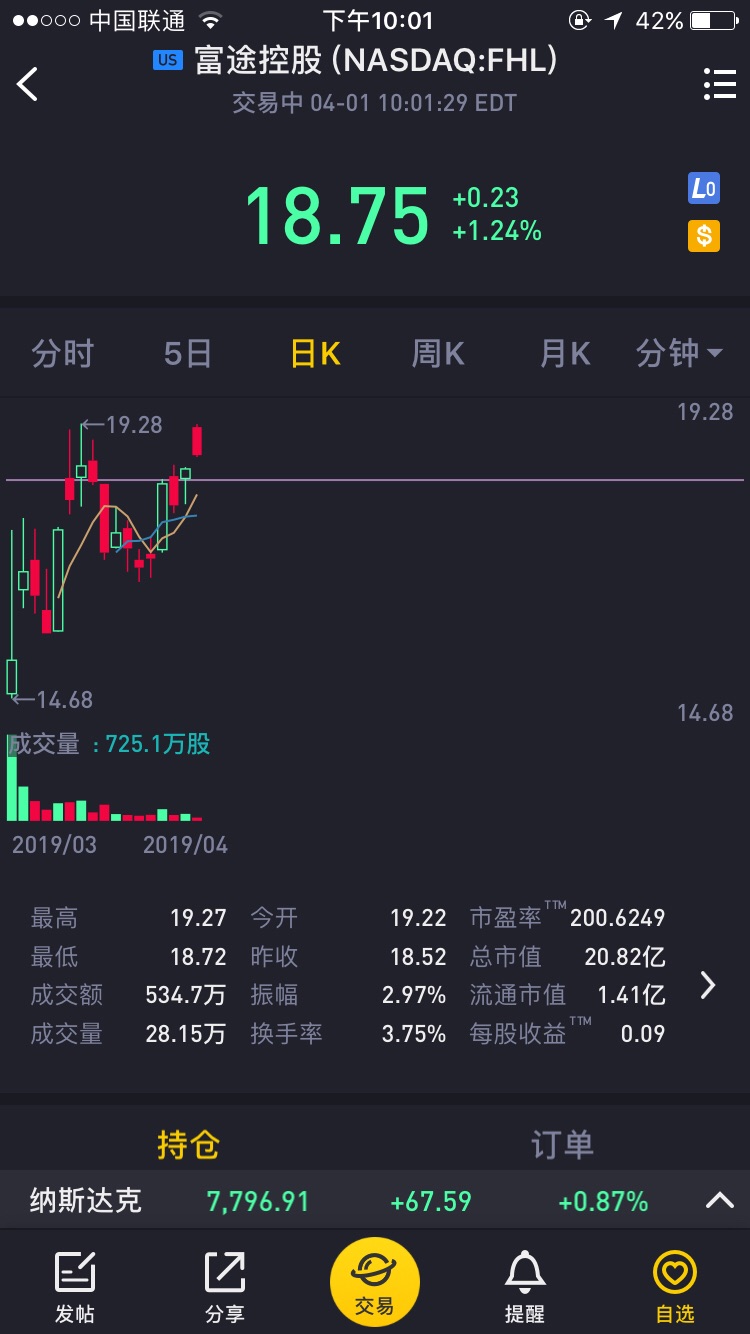Image resolution: width=750 pixels, height=1334 pixels.
Task: Select the 周K weekly chart tab
Action: 438,353
